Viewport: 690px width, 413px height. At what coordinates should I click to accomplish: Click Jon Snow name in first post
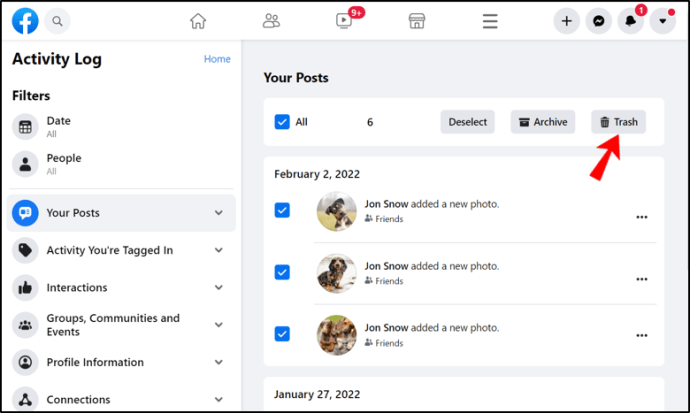(x=386, y=204)
